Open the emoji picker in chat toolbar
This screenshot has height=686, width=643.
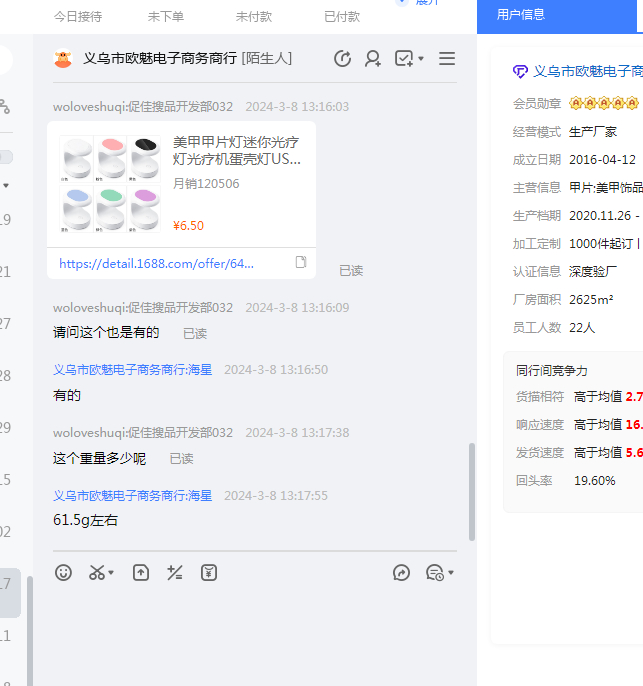(x=63, y=573)
